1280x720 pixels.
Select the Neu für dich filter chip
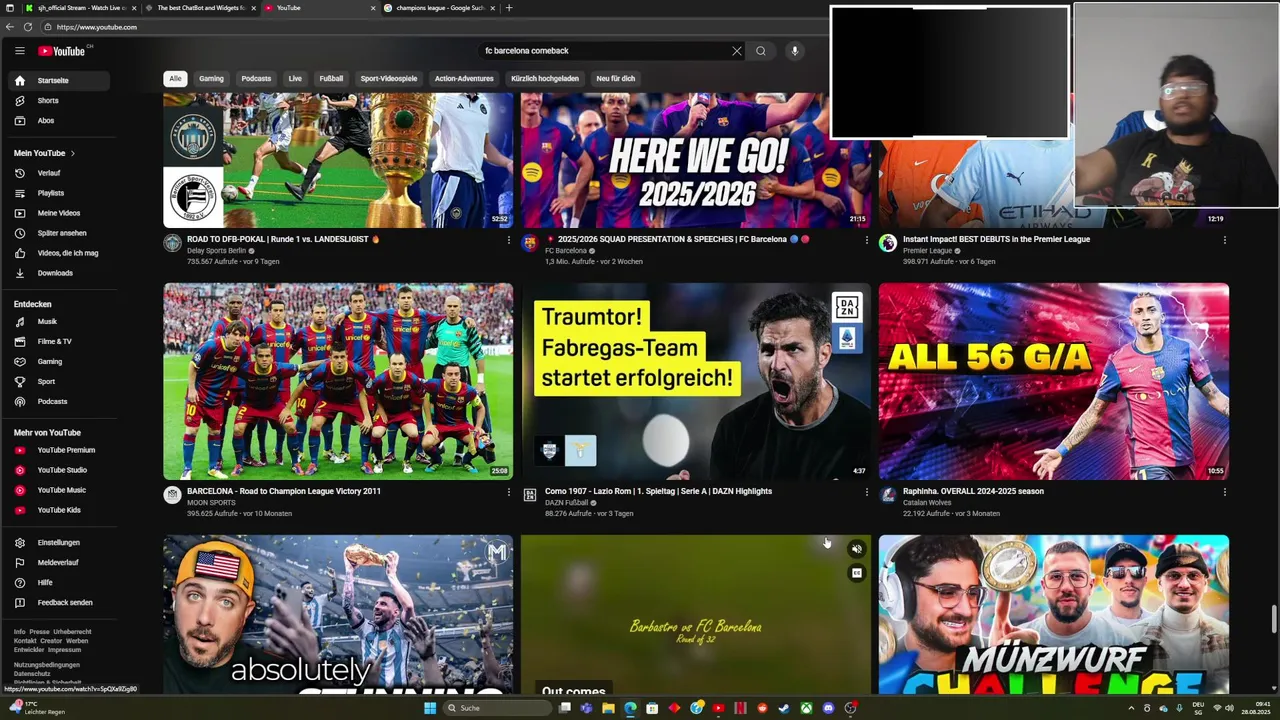tap(616, 78)
